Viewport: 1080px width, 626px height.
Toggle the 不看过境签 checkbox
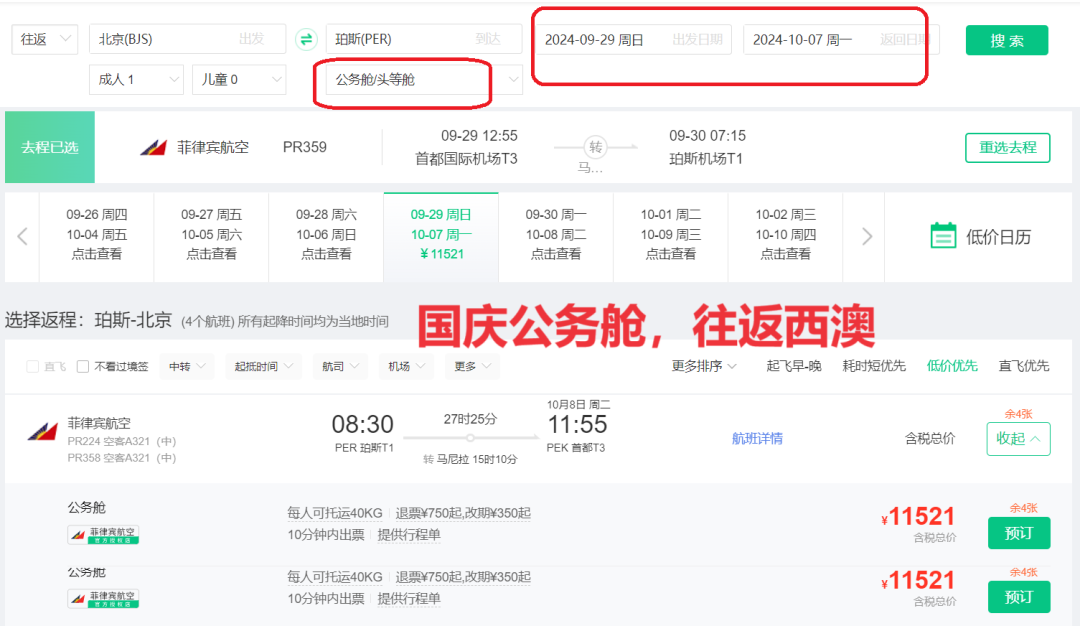(83, 366)
